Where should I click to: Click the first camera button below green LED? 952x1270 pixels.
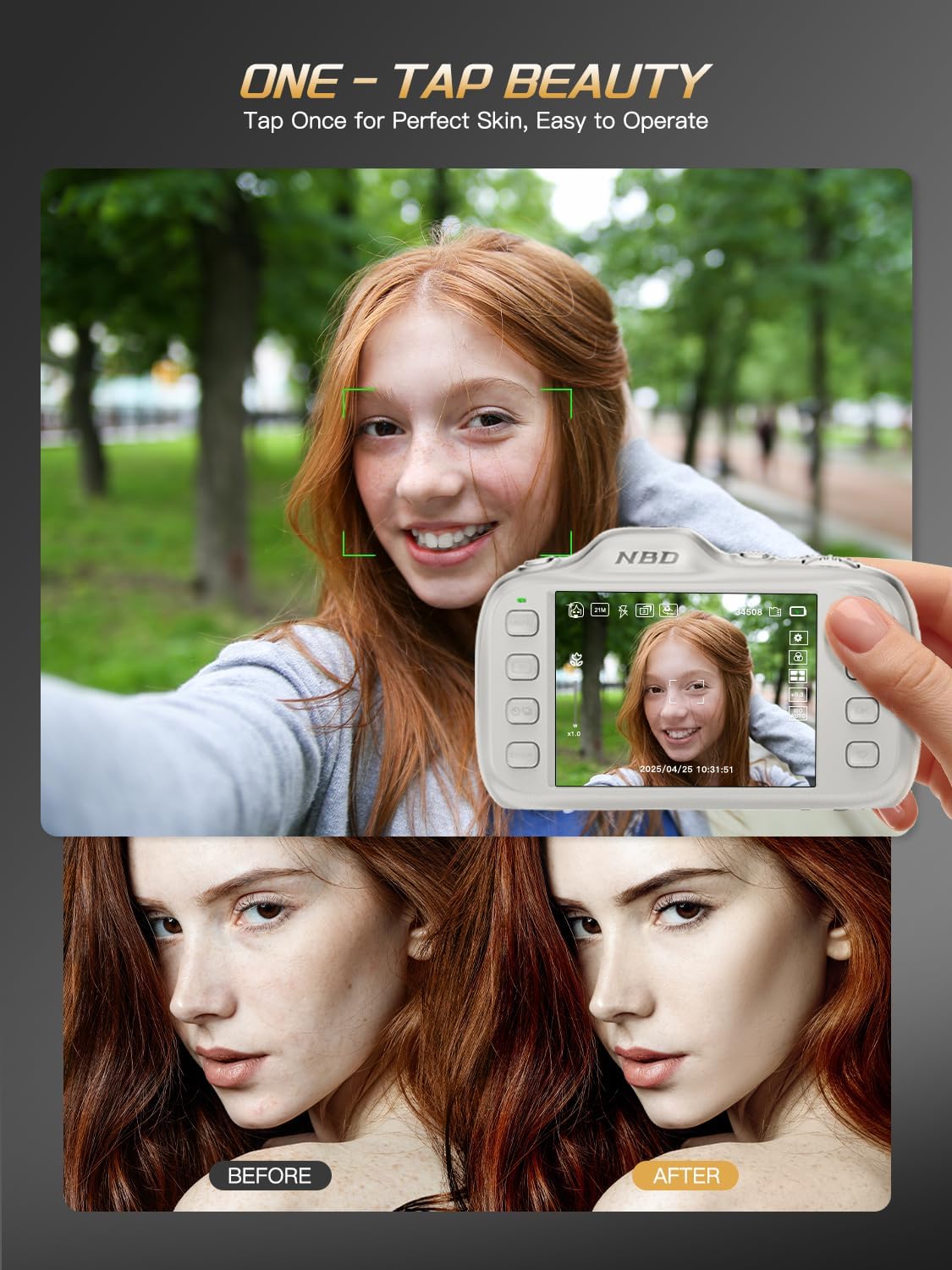(x=522, y=623)
